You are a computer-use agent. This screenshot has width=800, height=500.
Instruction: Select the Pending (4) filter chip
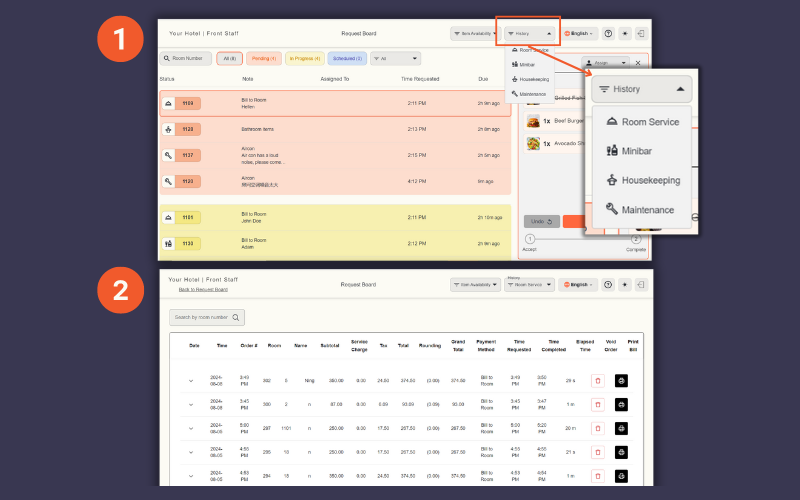(x=264, y=59)
